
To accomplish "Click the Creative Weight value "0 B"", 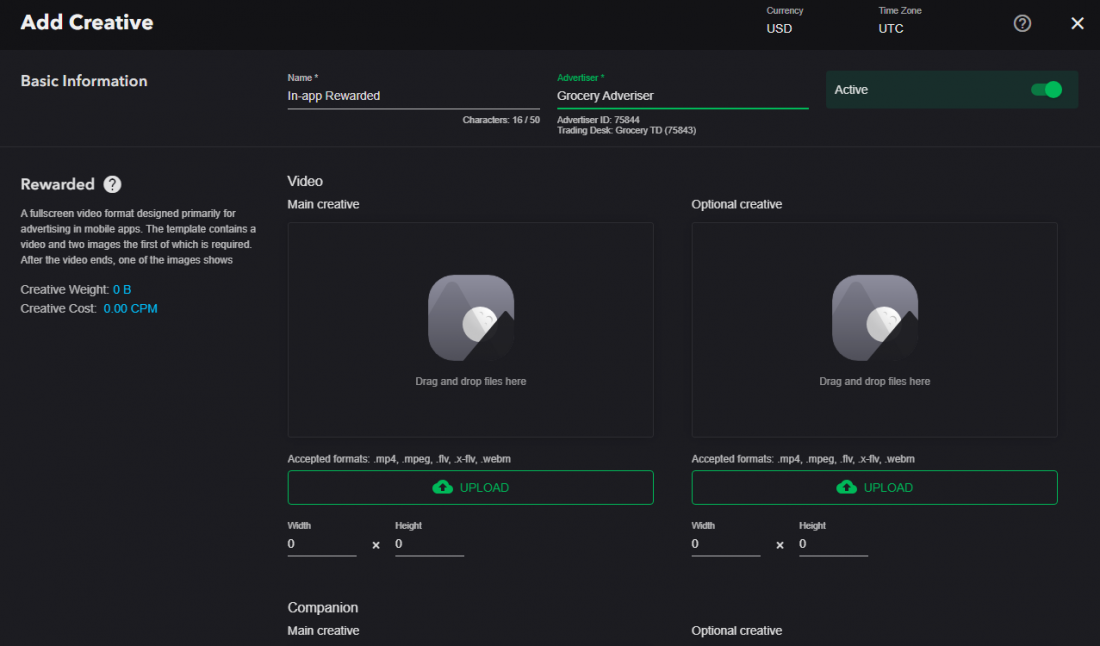I will [122, 290].
